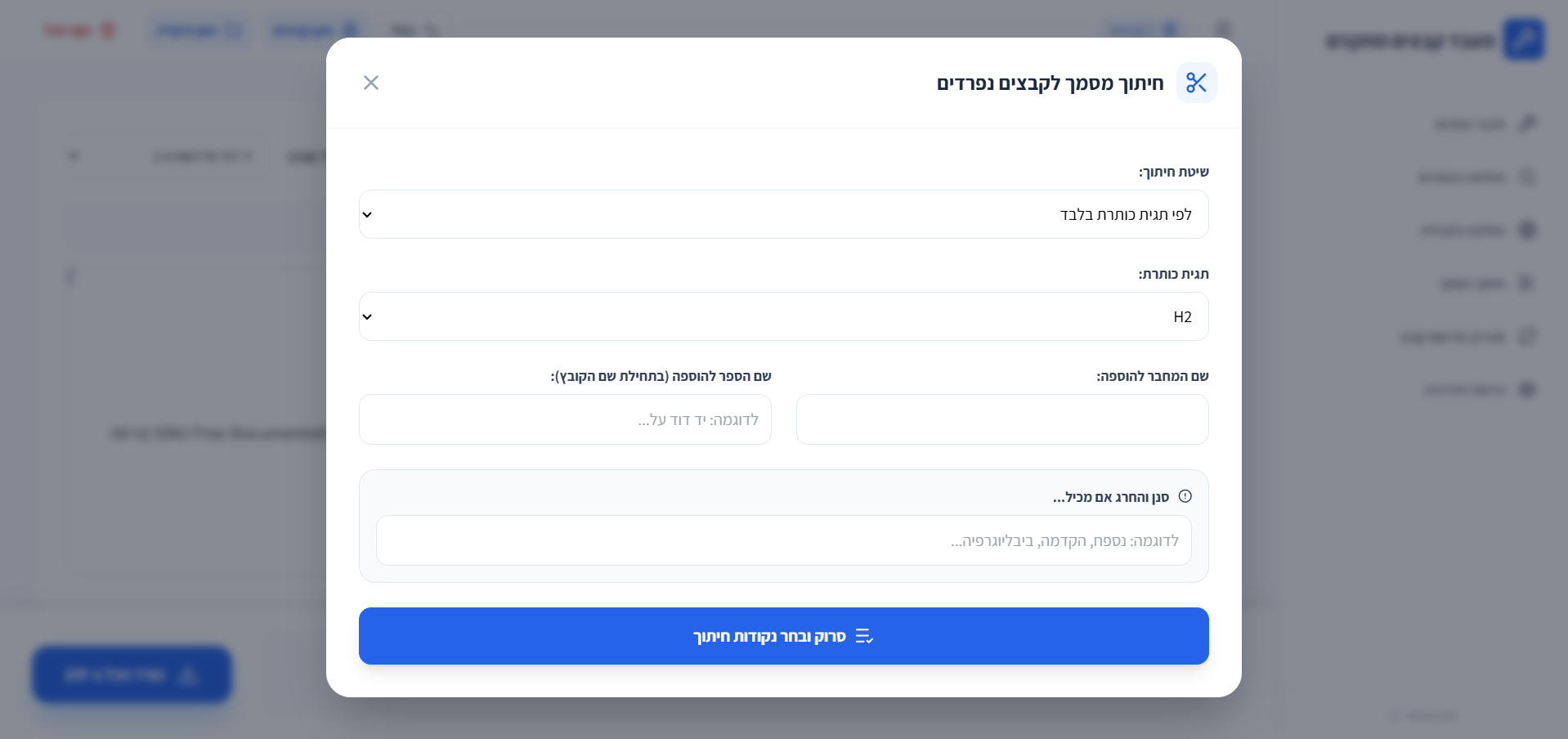Click the book name input with יד דוד placeholder
Image resolution: width=1568 pixels, height=739 pixels.
coord(565,419)
